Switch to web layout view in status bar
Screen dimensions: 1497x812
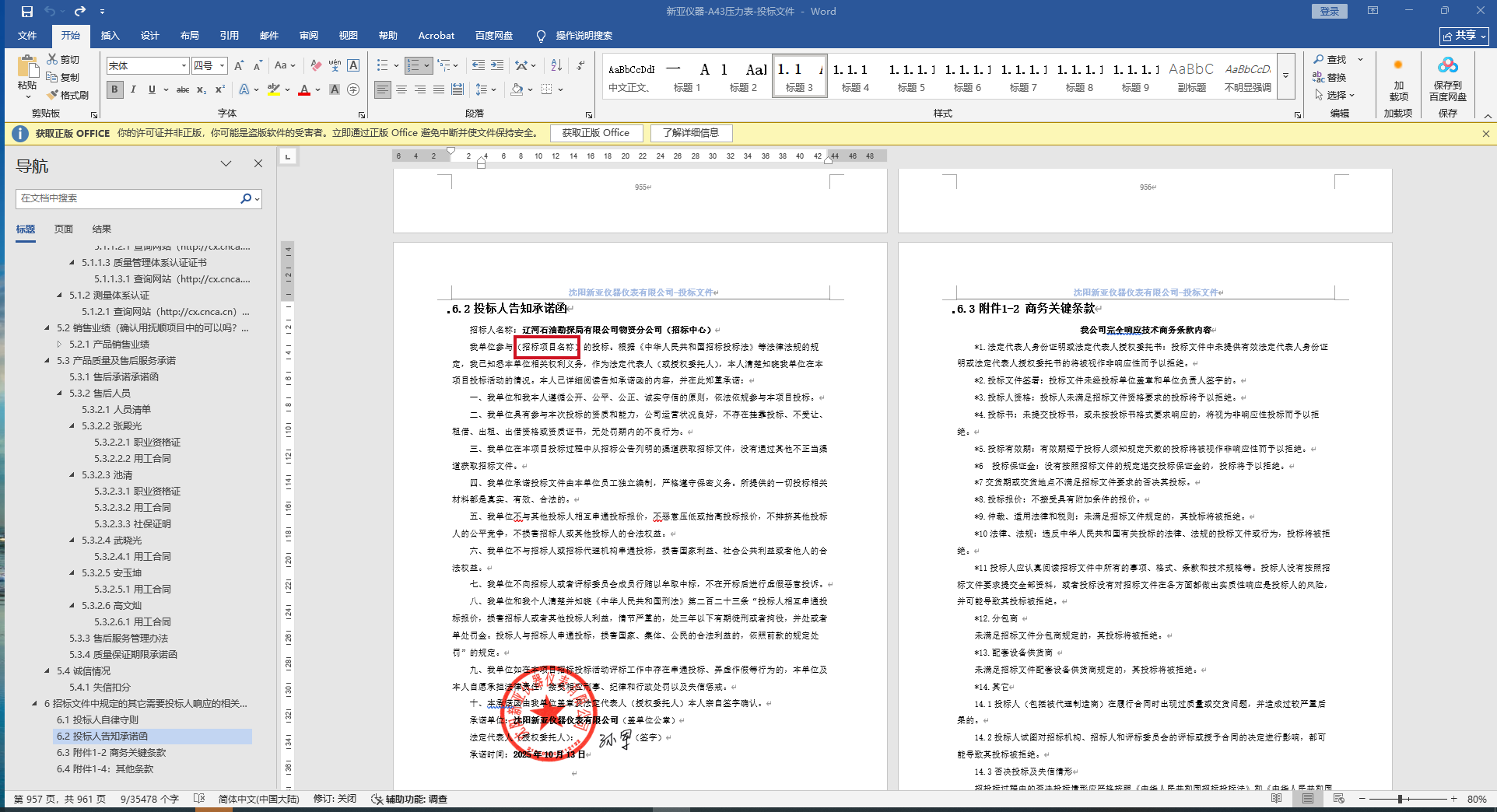1338,799
